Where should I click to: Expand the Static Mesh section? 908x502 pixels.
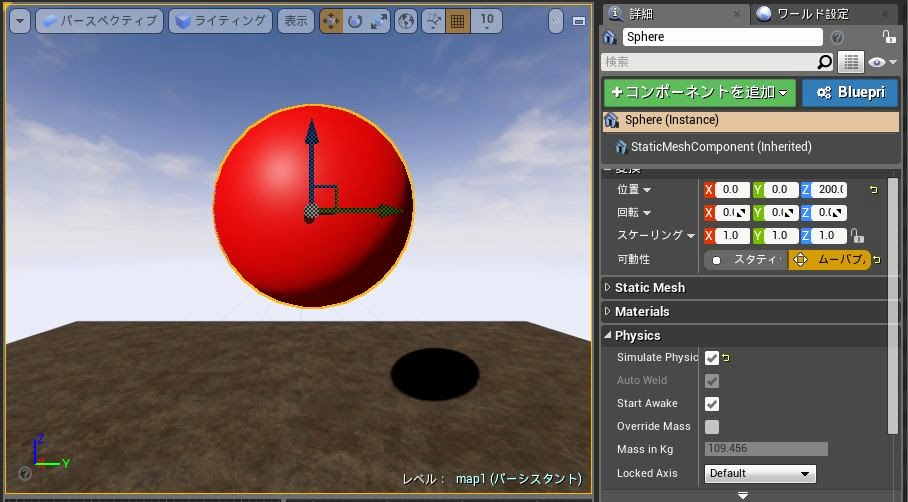click(649, 288)
